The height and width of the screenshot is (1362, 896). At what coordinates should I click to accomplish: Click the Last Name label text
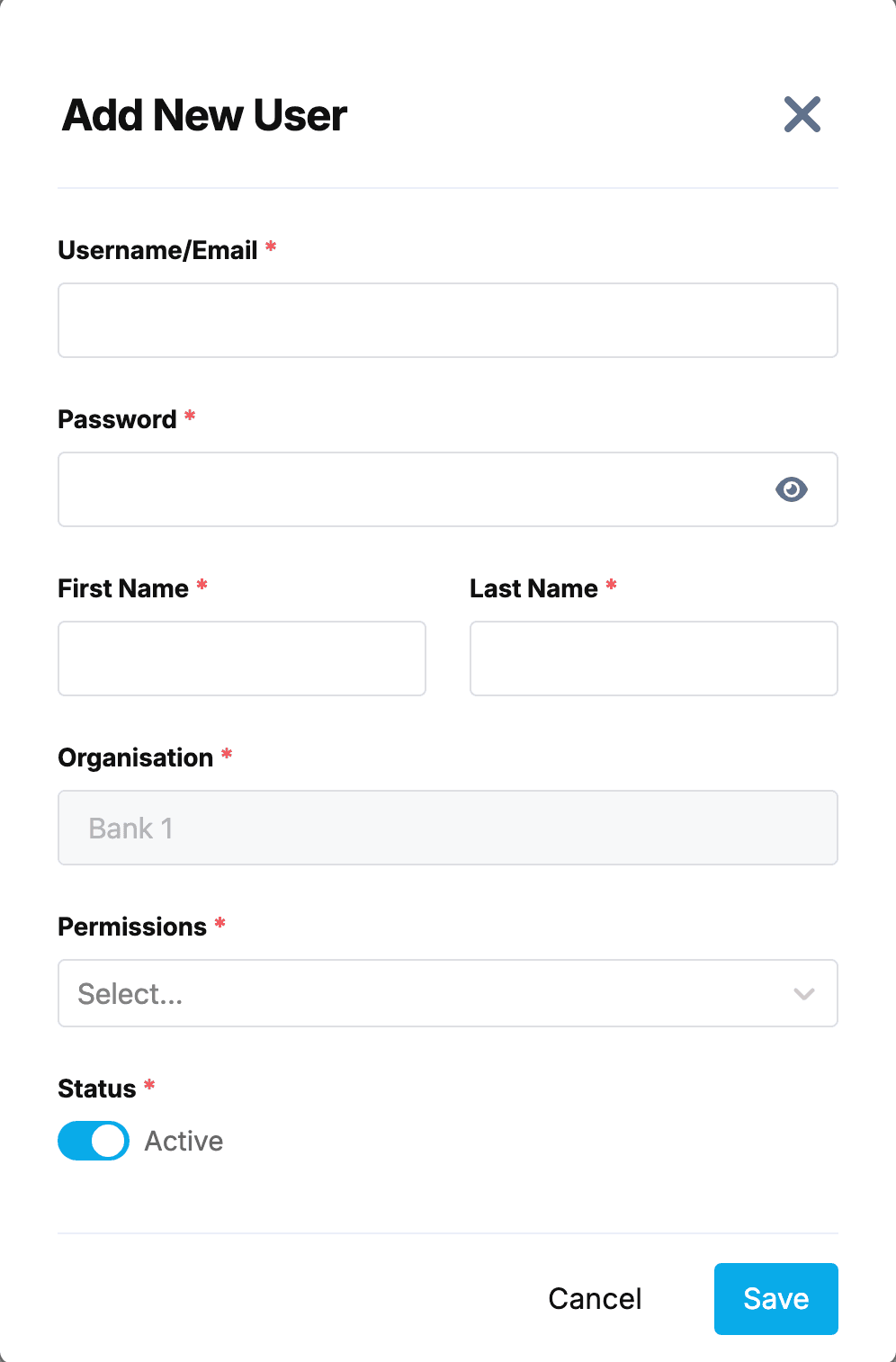click(x=533, y=588)
